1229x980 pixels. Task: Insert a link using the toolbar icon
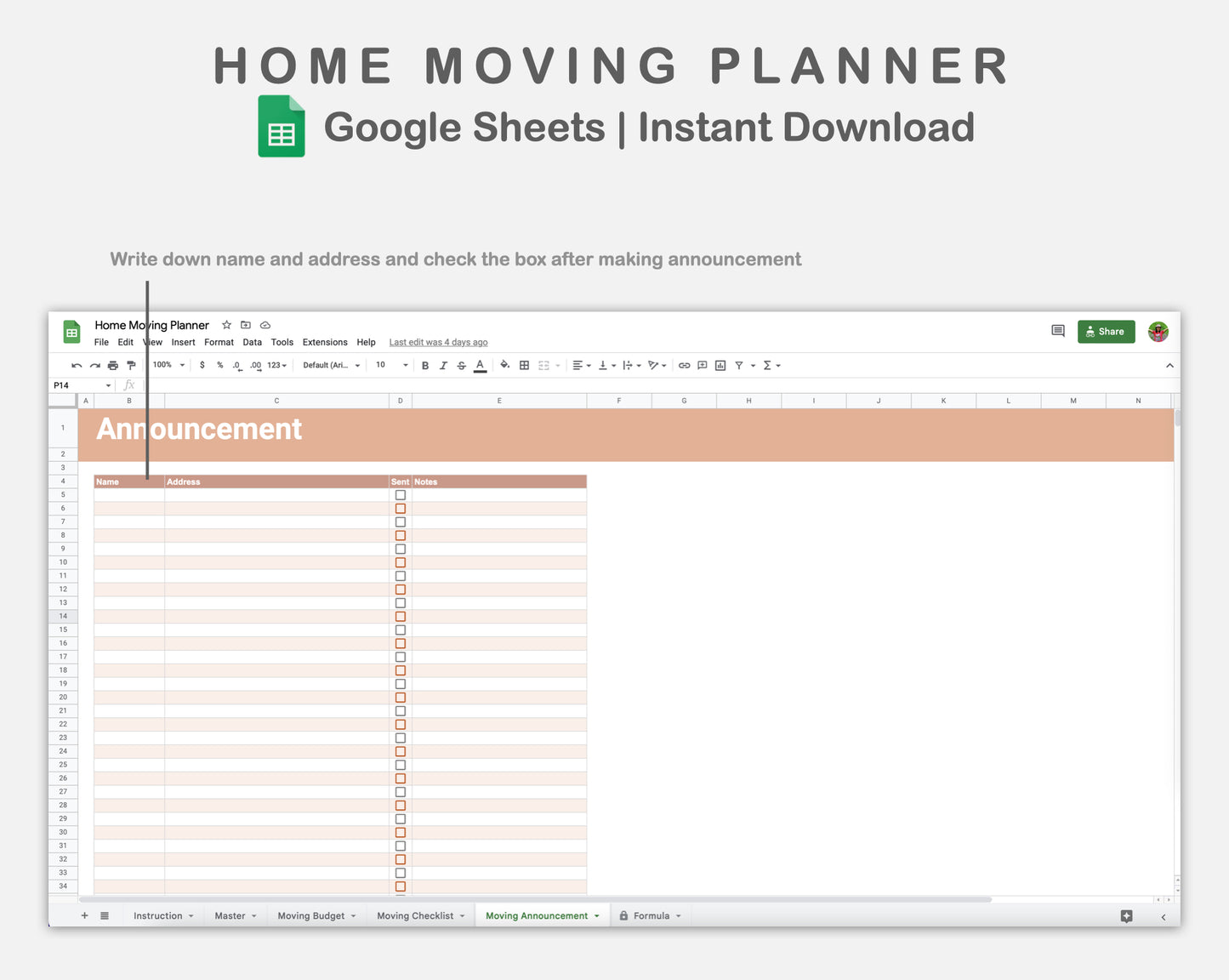(684, 365)
